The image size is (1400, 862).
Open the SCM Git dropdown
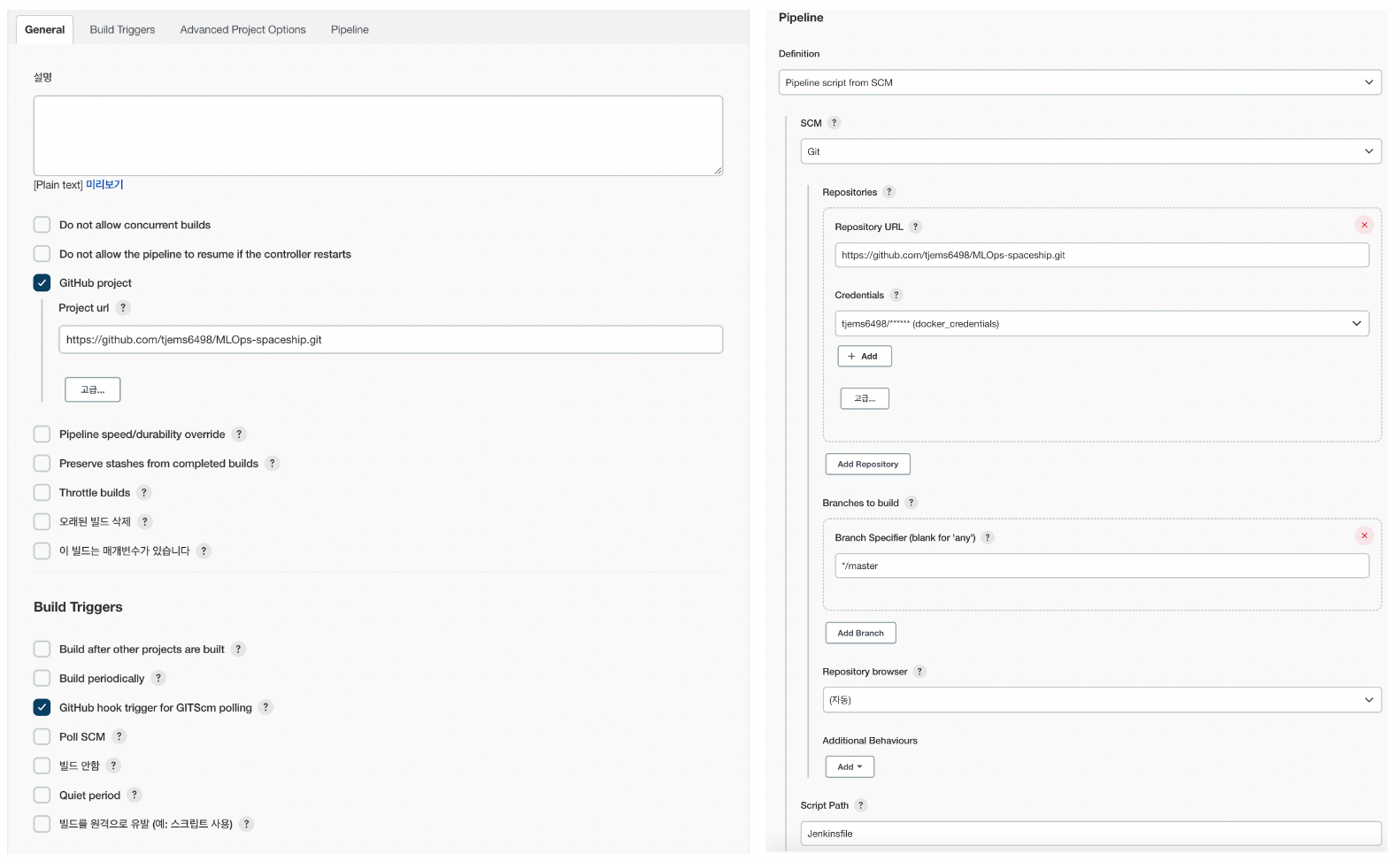[x=1090, y=151]
